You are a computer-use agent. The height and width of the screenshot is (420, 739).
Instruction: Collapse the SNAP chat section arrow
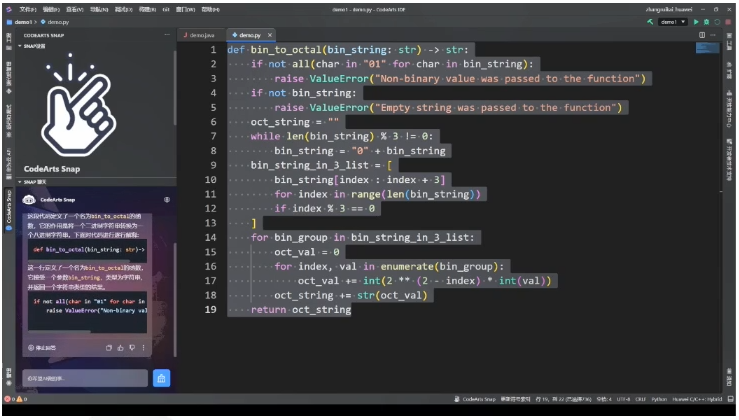point(20,182)
